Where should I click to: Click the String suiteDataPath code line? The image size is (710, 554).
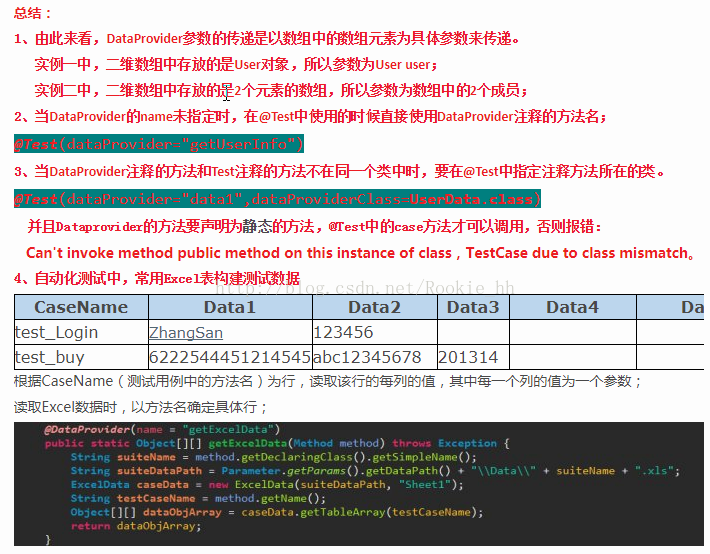tap(375, 471)
